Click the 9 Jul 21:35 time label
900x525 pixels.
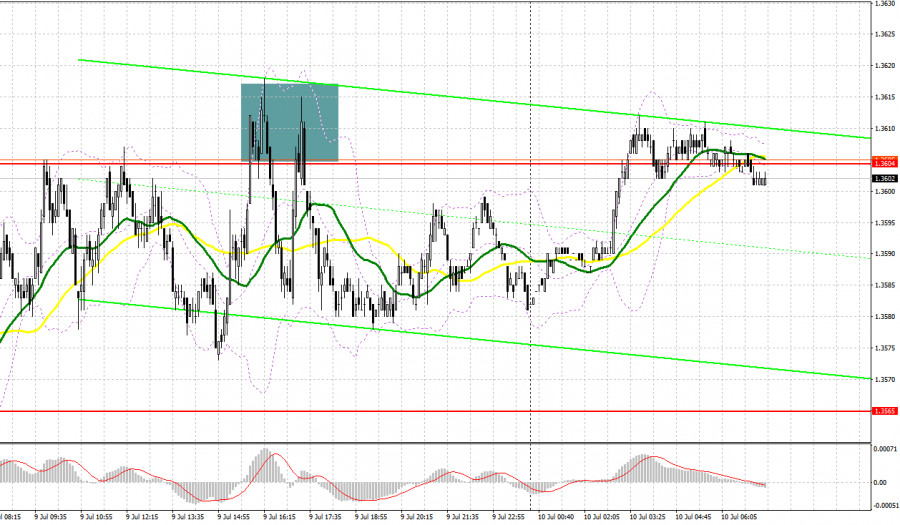463,517
